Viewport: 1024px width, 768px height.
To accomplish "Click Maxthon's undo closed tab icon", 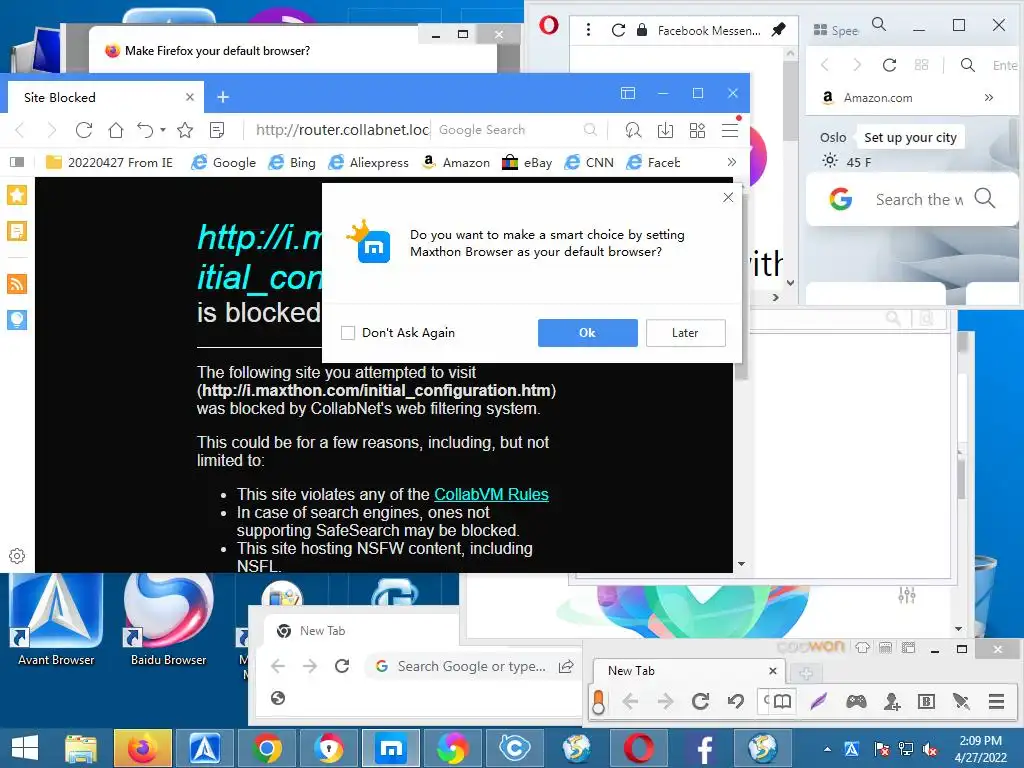I will 145,130.
